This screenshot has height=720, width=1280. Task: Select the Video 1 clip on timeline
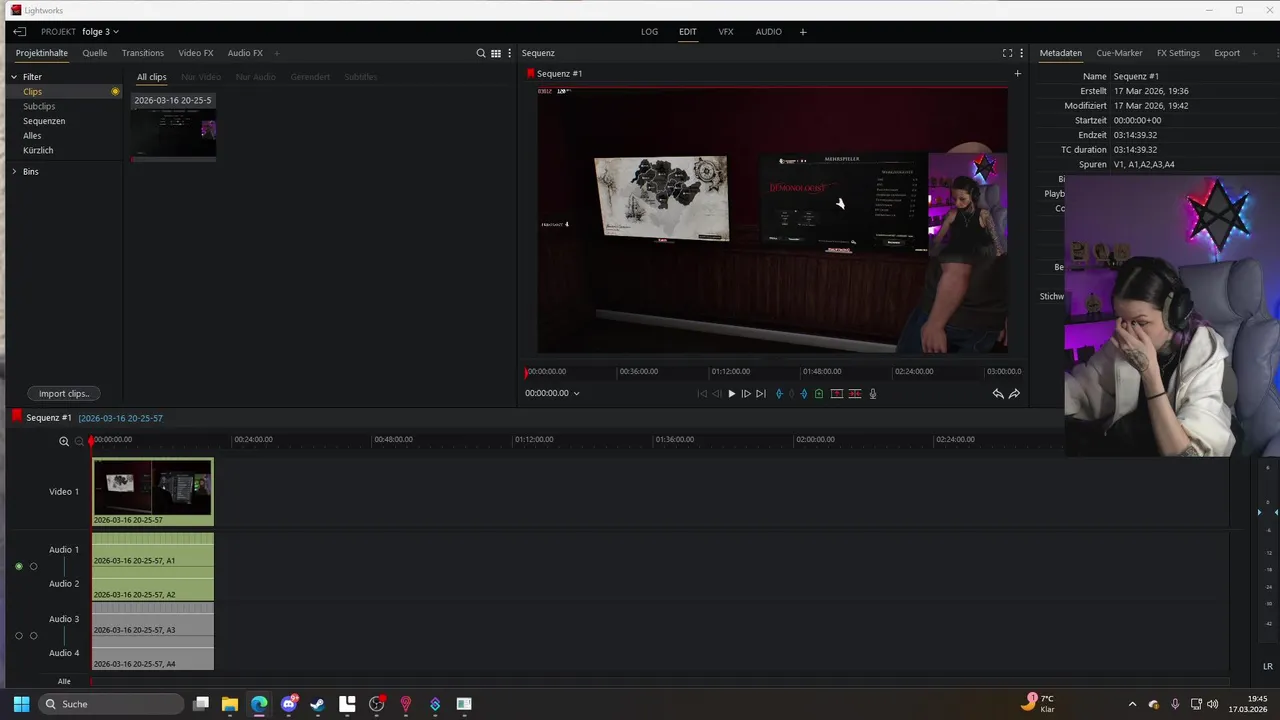[x=153, y=492]
